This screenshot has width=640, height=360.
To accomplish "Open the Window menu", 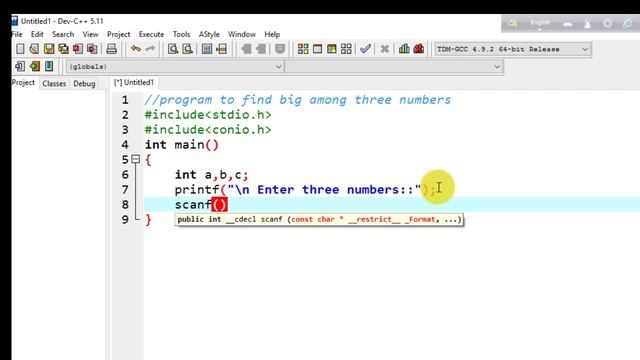I will pyautogui.click(x=242, y=34).
